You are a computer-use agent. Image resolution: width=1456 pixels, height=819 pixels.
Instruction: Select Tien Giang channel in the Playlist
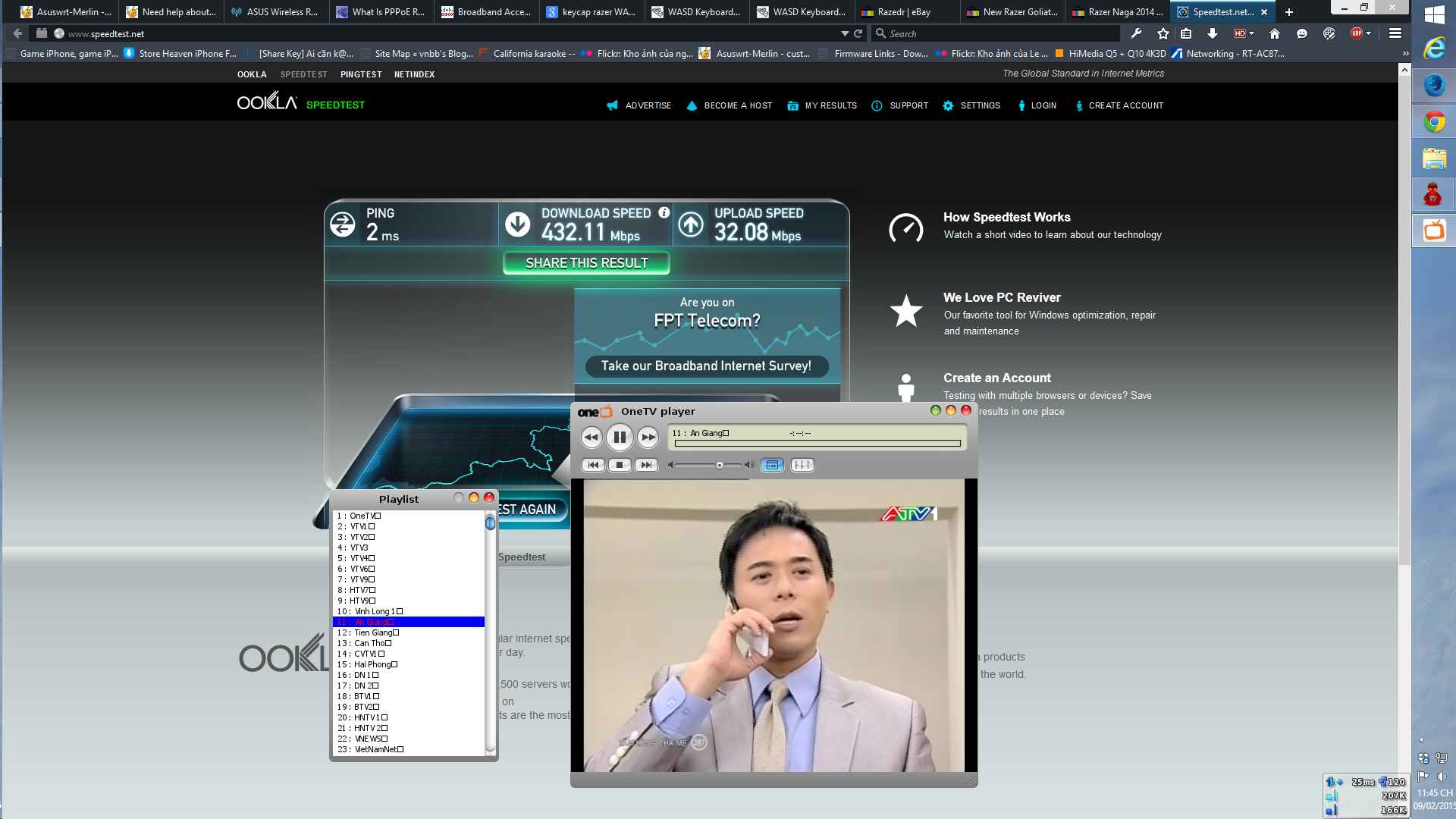pos(408,632)
